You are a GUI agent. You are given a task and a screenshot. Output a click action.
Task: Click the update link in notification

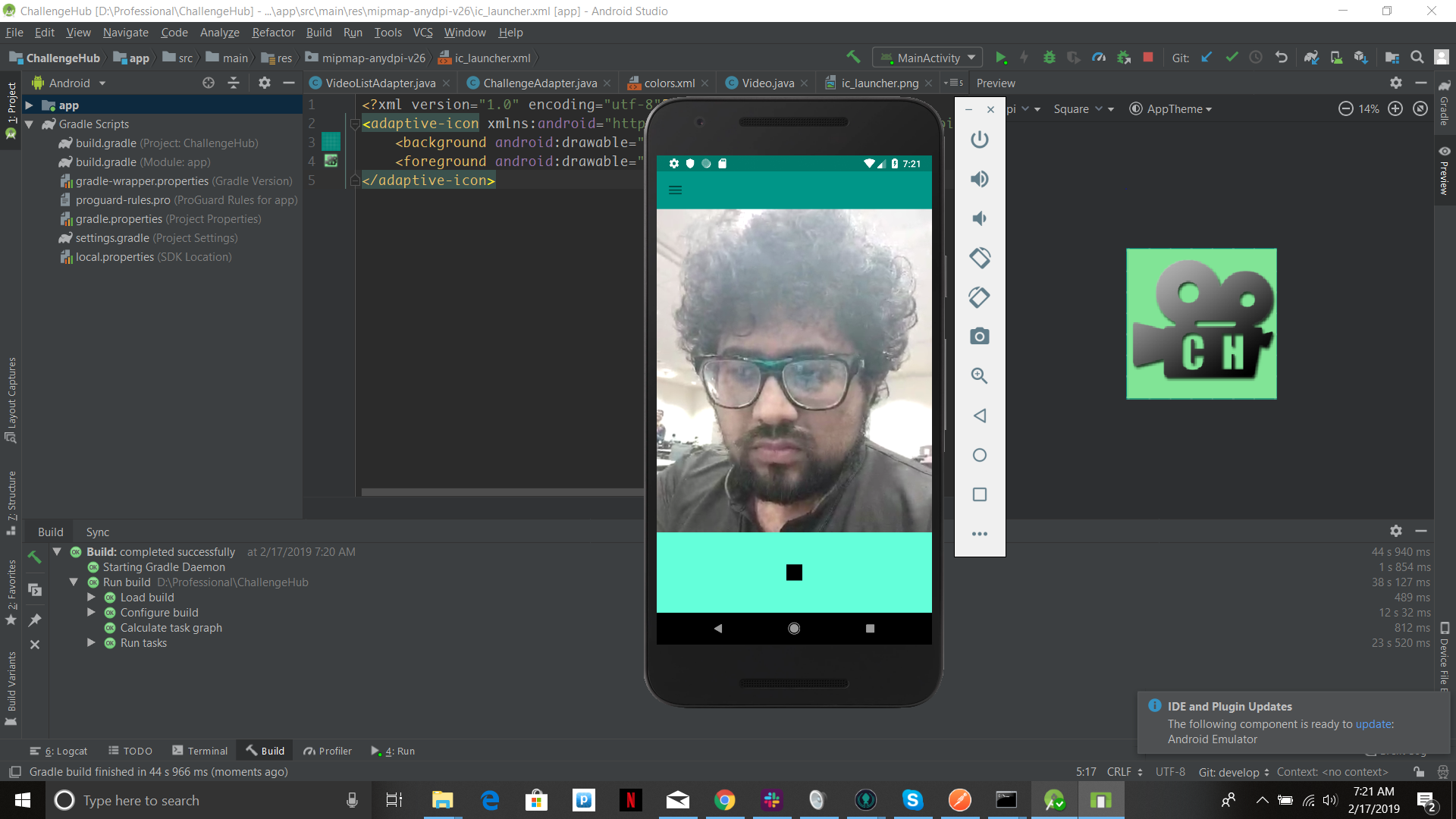pyautogui.click(x=1373, y=724)
